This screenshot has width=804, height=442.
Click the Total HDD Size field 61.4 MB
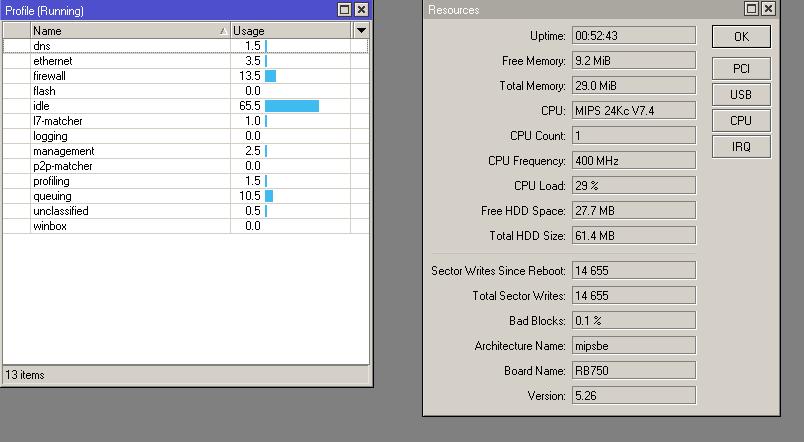pos(634,235)
